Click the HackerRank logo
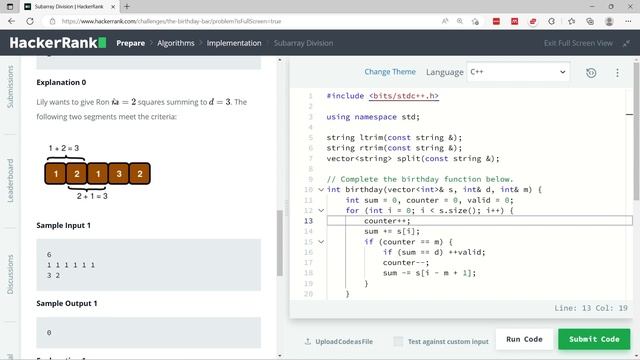The image size is (640, 360). tap(58, 43)
